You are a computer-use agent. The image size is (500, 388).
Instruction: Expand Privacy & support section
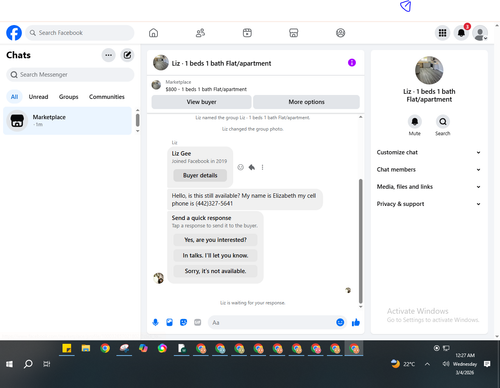(x=429, y=204)
